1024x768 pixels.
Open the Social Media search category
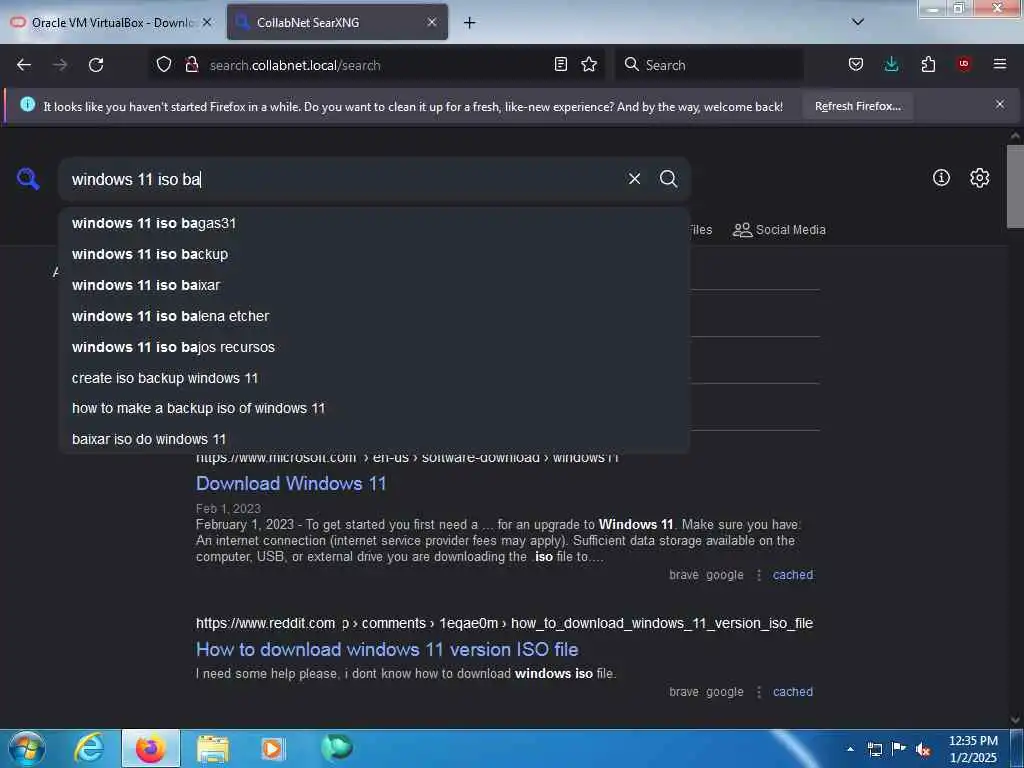click(779, 230)
